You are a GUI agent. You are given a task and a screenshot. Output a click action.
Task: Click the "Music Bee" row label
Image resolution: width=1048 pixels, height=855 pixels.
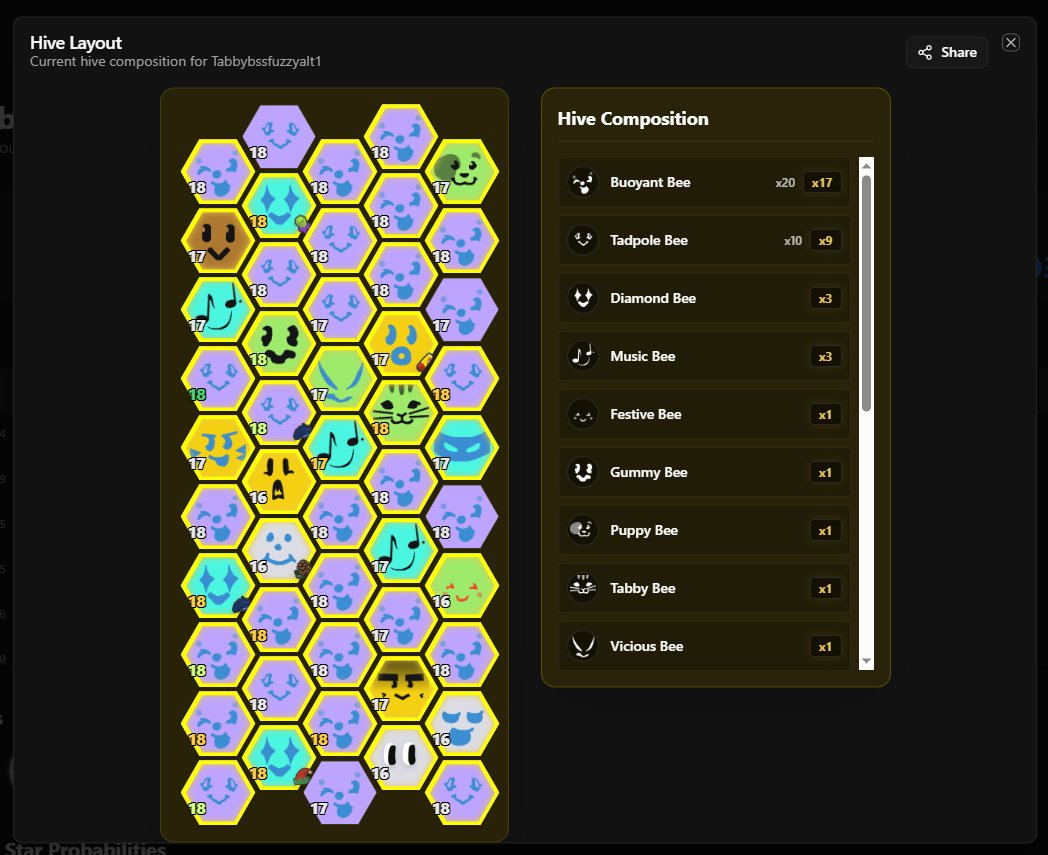(642, 356)
